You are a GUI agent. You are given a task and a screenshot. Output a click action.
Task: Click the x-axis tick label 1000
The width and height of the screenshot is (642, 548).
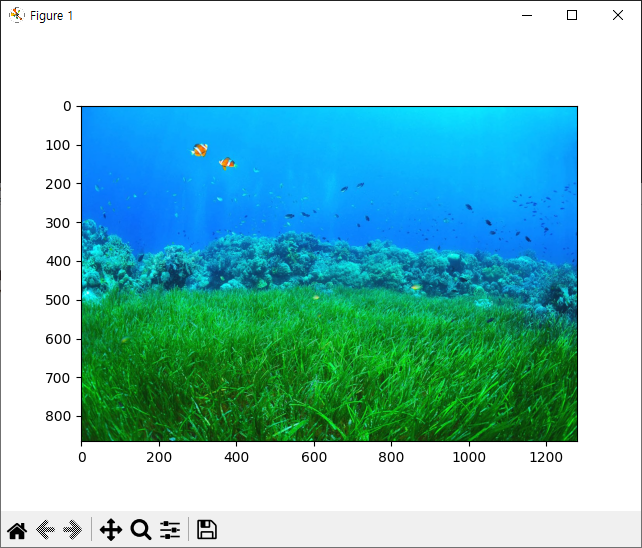(x=469, y=457)
